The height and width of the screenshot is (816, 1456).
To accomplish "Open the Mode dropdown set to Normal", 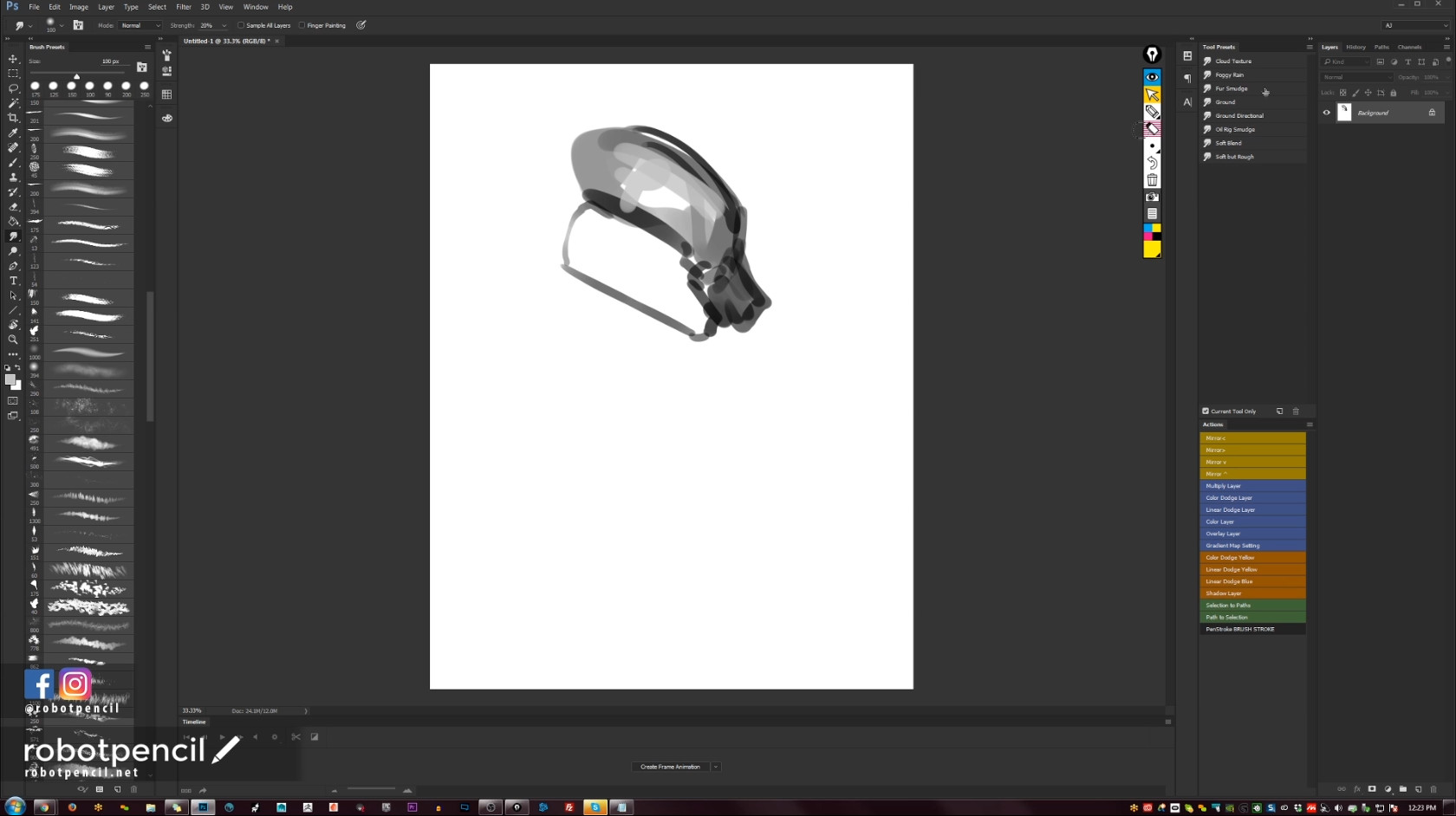I will (140, 25).
